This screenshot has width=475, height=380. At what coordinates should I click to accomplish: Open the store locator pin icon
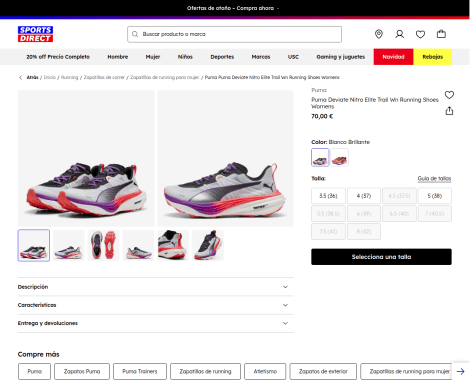pyautogui.click(x=379, y=34)
